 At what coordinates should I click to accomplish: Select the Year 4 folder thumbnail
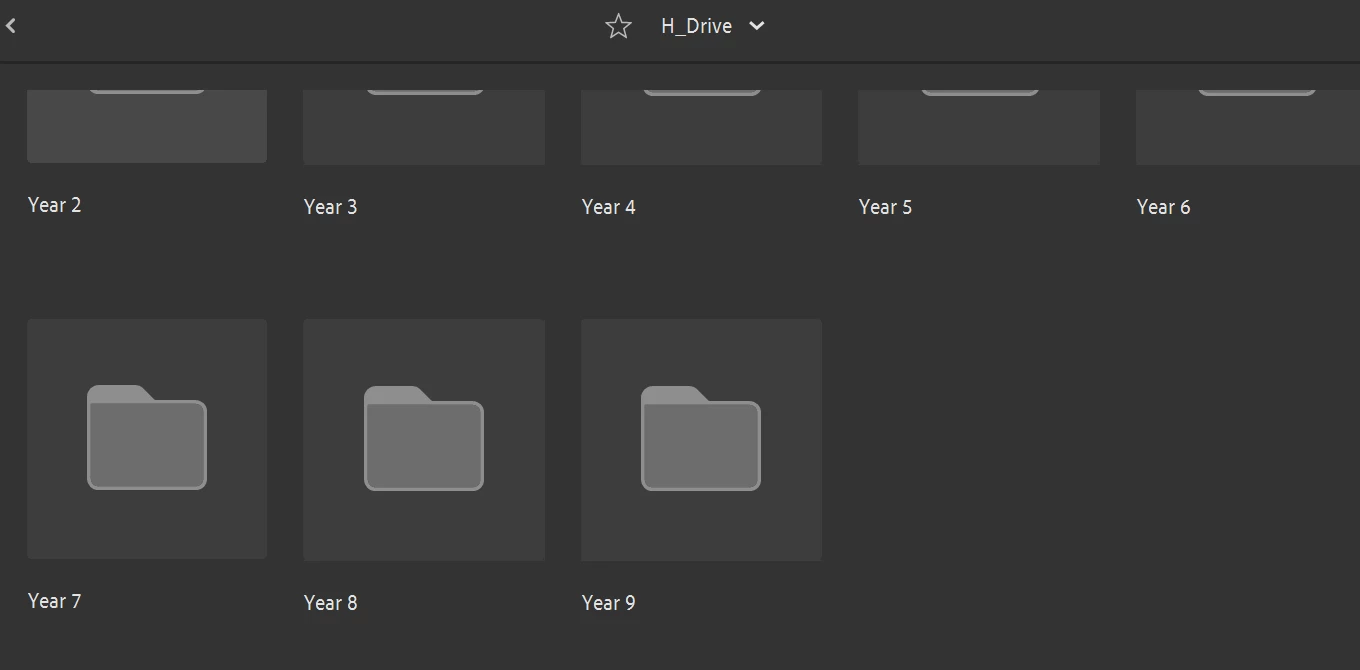[x=701, y=127]
